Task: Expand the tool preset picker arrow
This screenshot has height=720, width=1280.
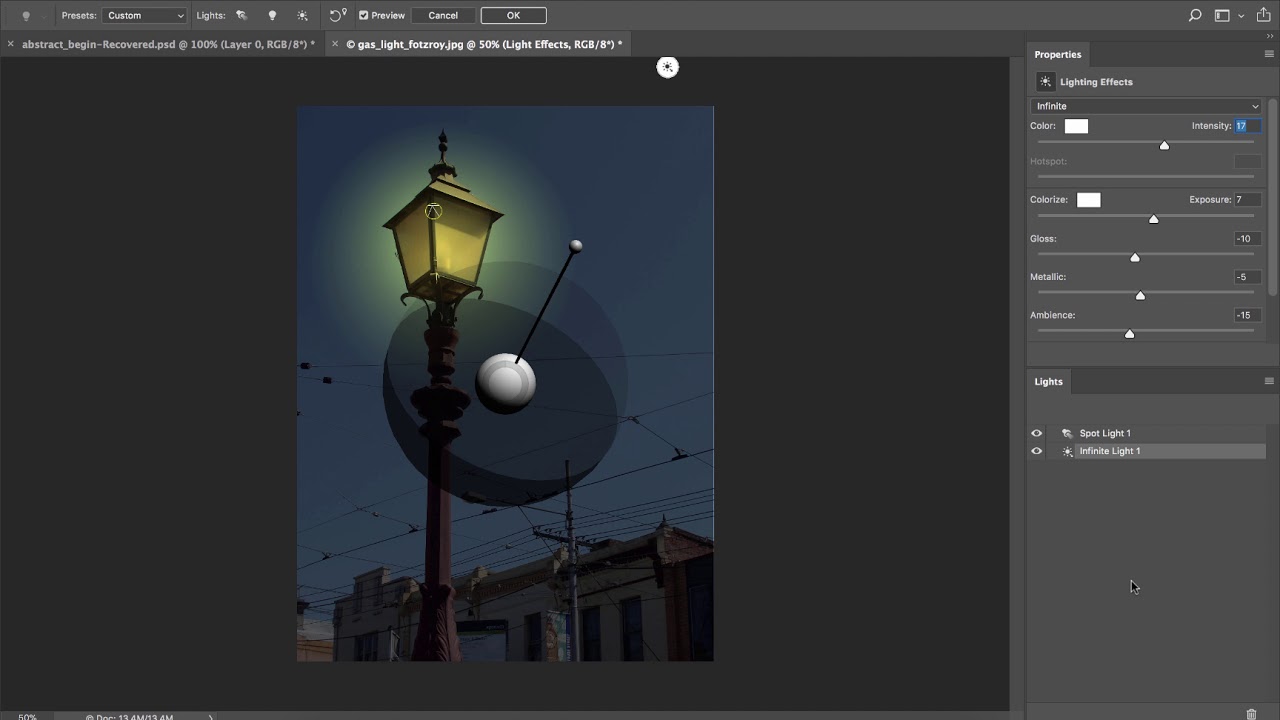Action: [x=43, y=16]
